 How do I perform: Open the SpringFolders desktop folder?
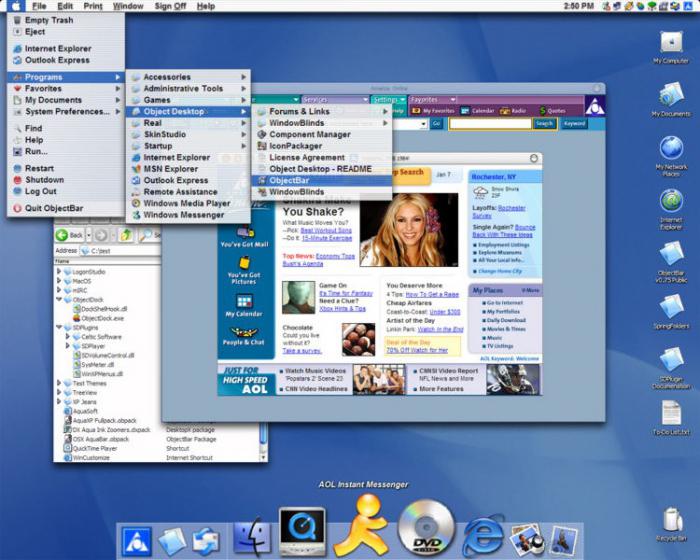coord(671,312)
